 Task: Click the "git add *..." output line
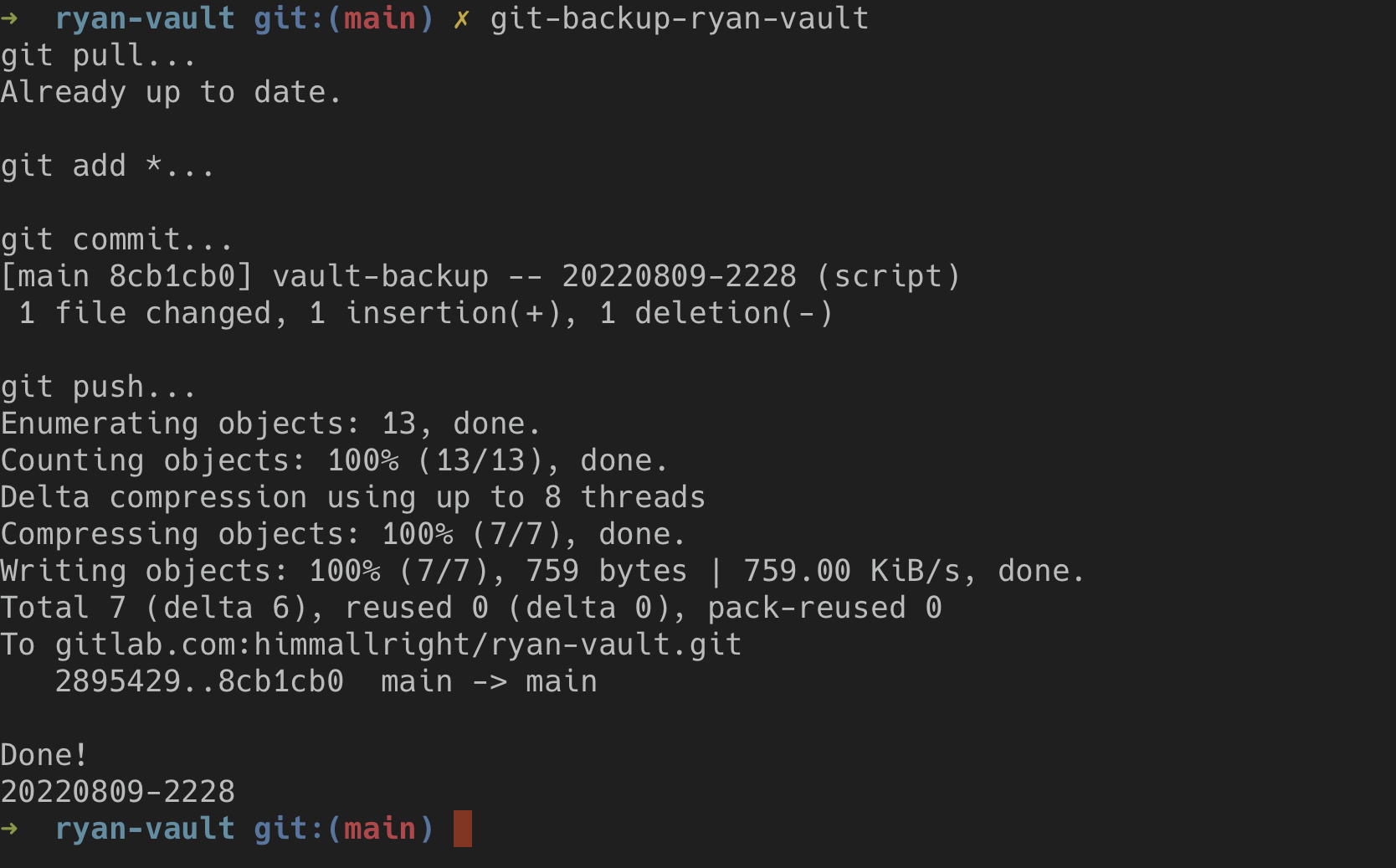tap(107, 166)
